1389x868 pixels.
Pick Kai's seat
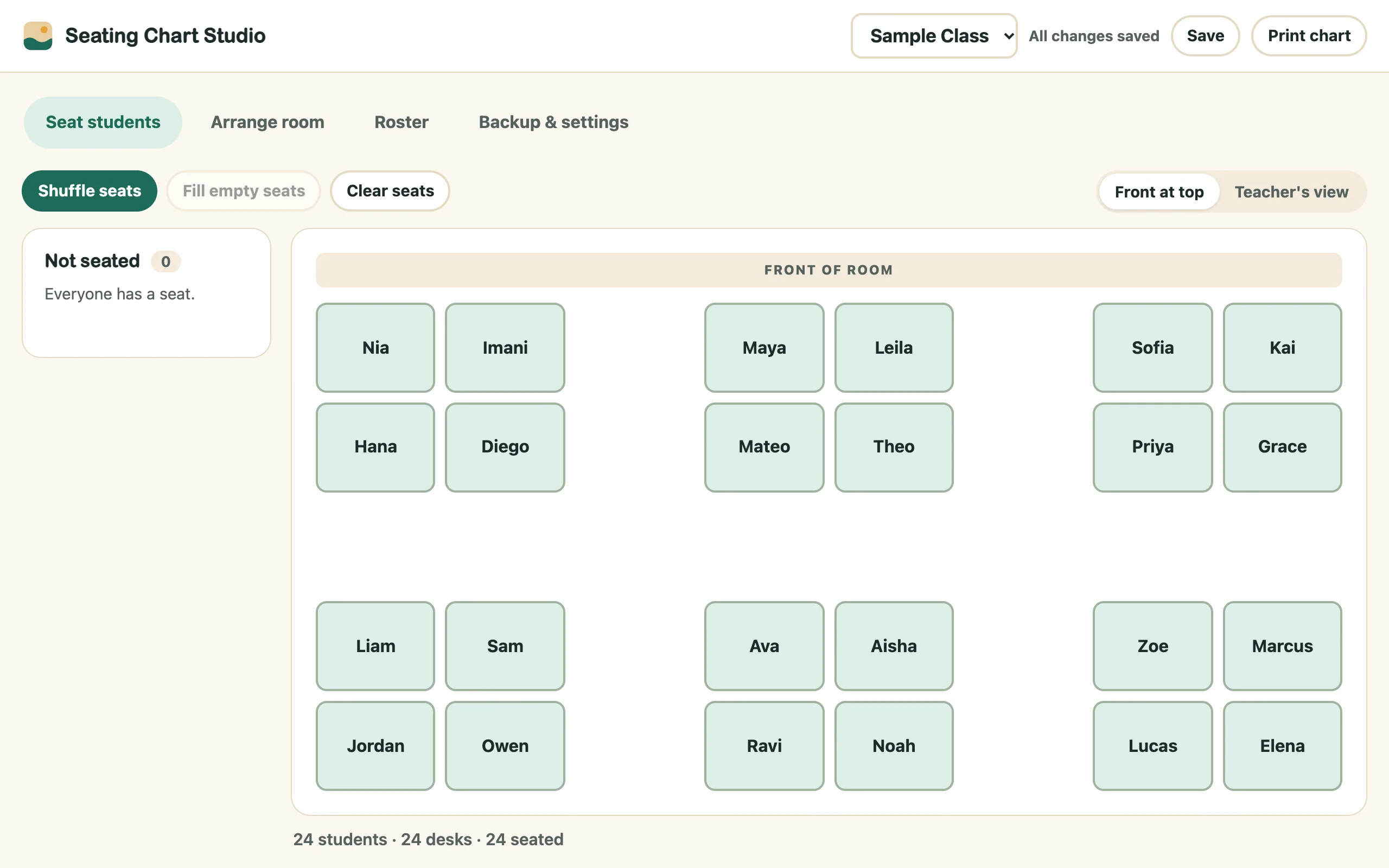click(1282, 347)
